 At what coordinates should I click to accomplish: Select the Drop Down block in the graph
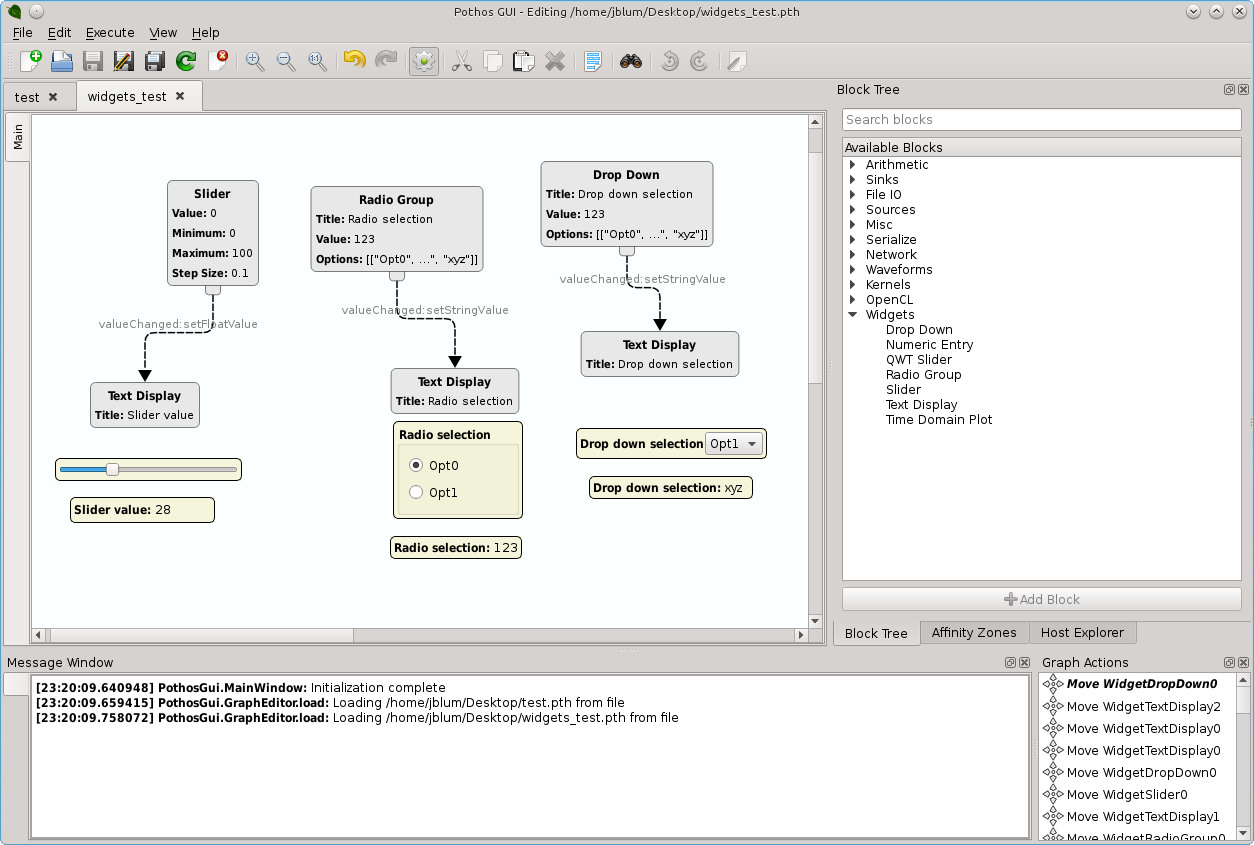click(627, 204)
